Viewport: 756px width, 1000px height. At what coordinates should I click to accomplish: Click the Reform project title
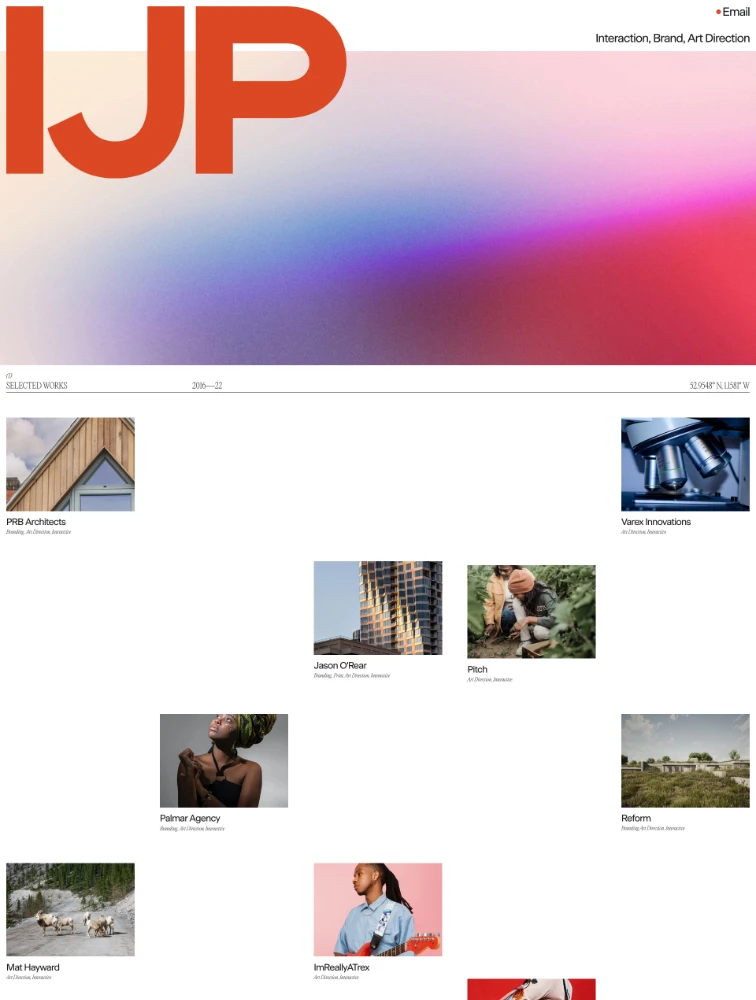coord(636,818)
